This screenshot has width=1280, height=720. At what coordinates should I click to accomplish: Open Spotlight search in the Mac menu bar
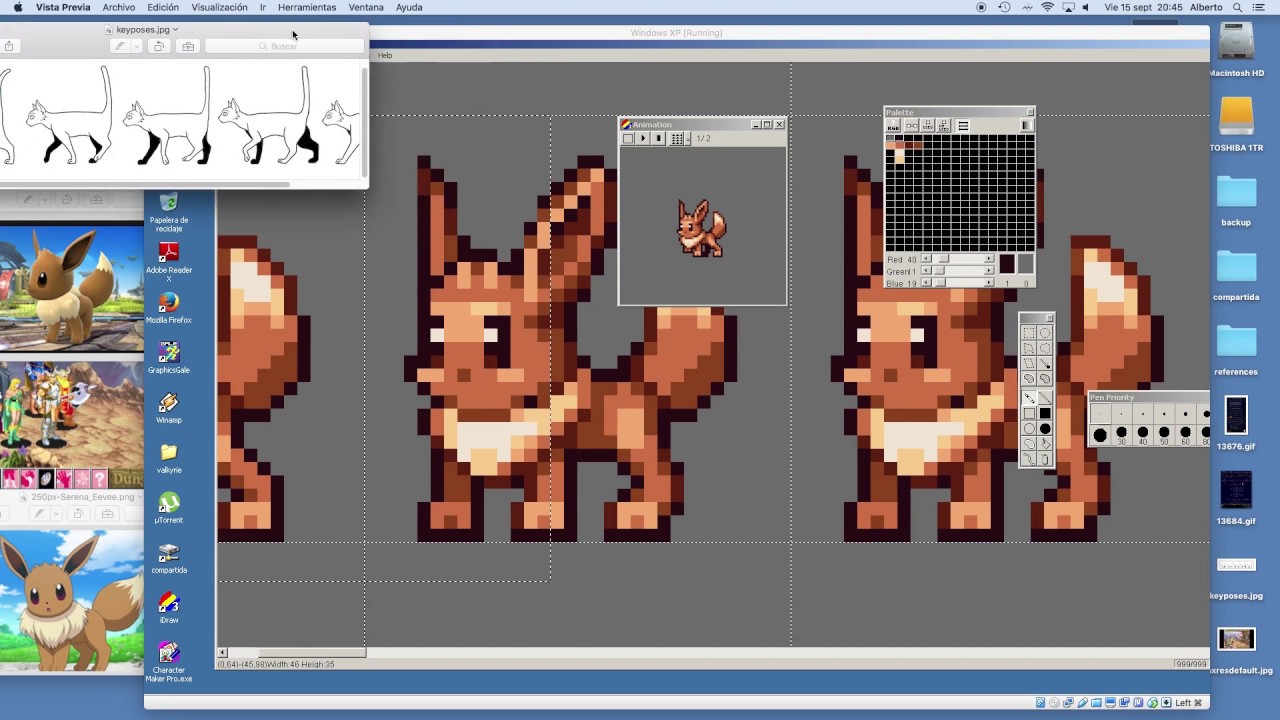pyautogui.click(x=1238, y=7)
